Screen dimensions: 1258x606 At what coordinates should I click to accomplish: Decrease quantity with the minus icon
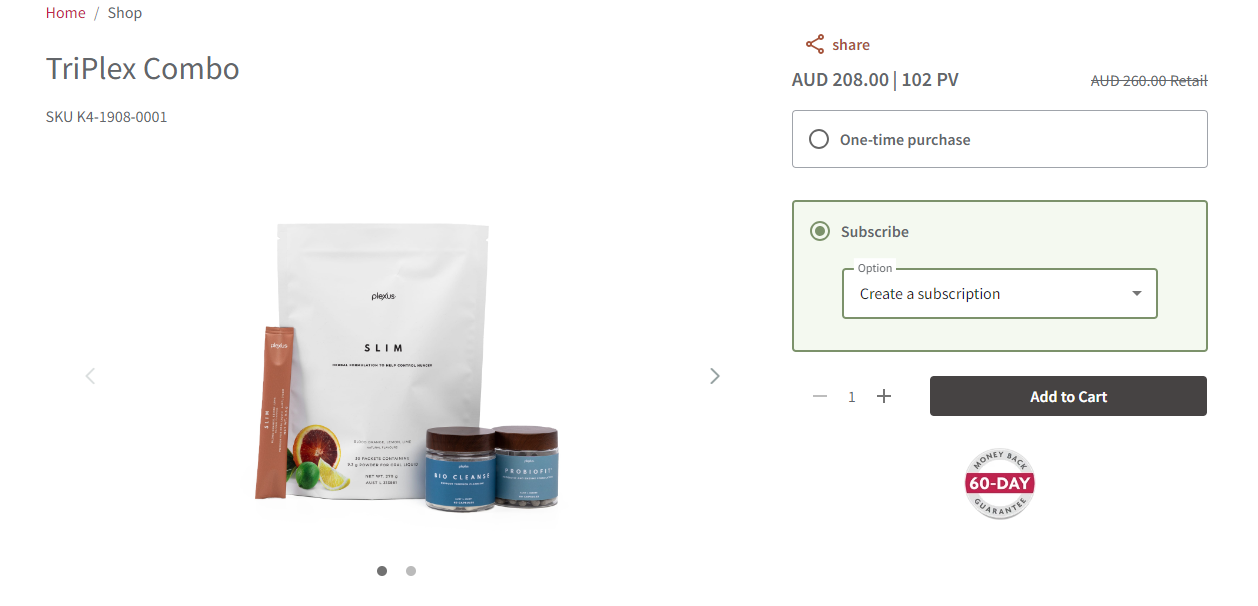[x=820, y=396]
